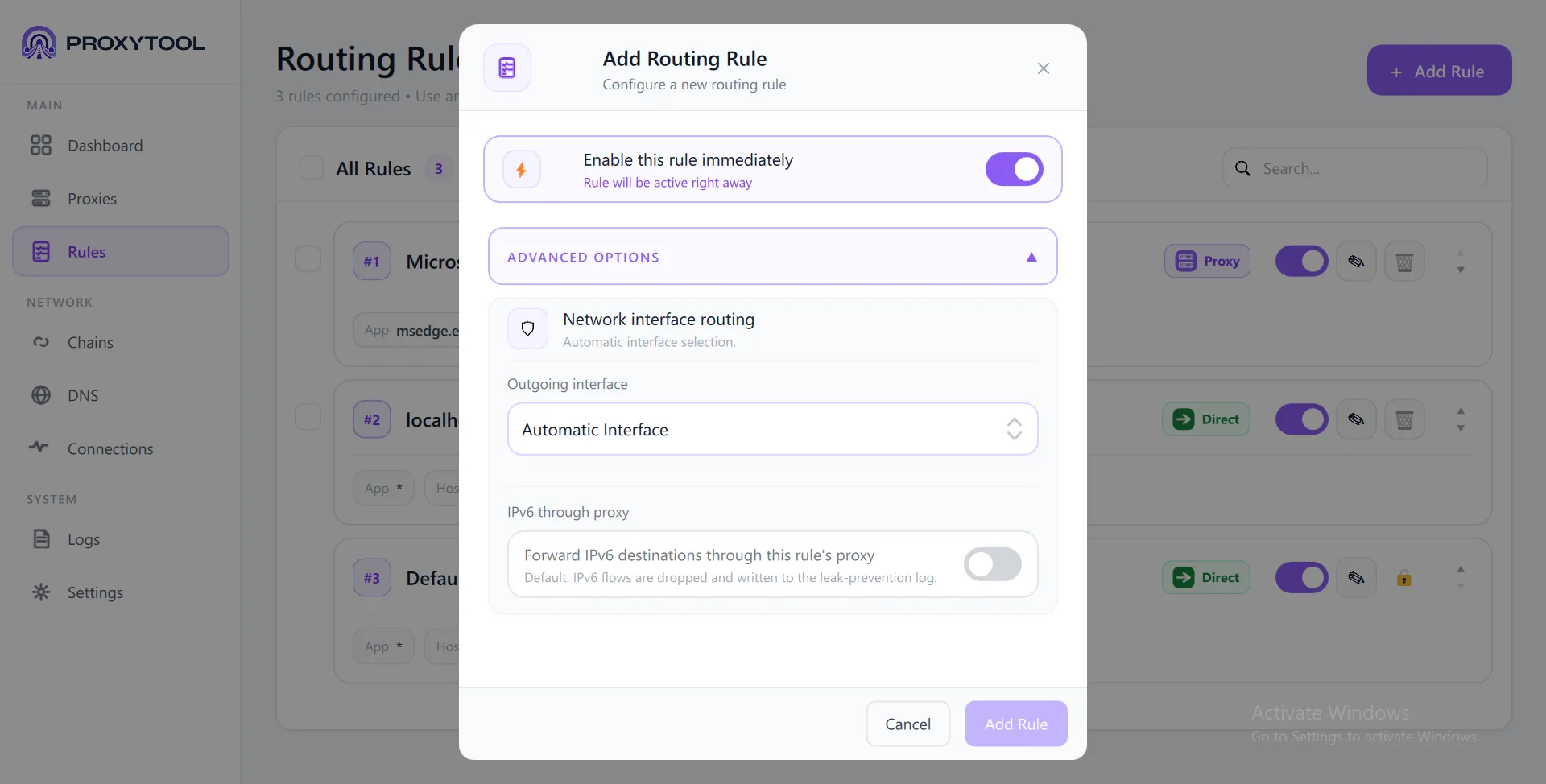This screenshot has width=1546, height=784.
Task: Edit rule #2 with the pencil icon
Action: point(1356,419)
